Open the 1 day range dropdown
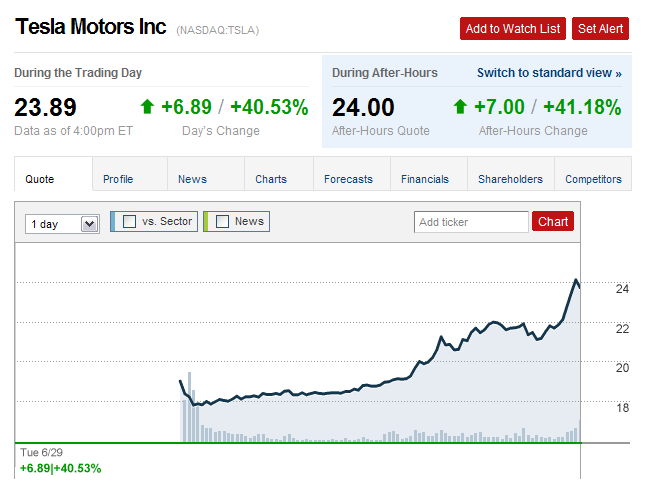This screenshot has width=646, height=490. pyautogui.click(x=62, y=224)
